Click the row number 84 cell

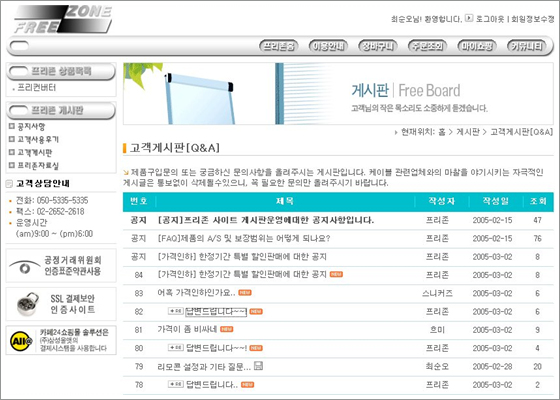pyautogui.click(x=139, y=275)
